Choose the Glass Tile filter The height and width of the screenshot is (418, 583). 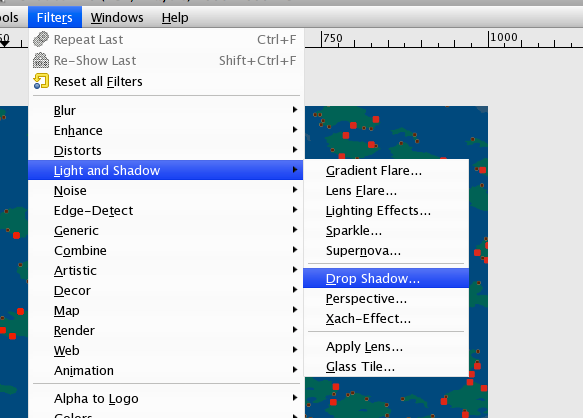pyautogui.click(x=386, y=367)
